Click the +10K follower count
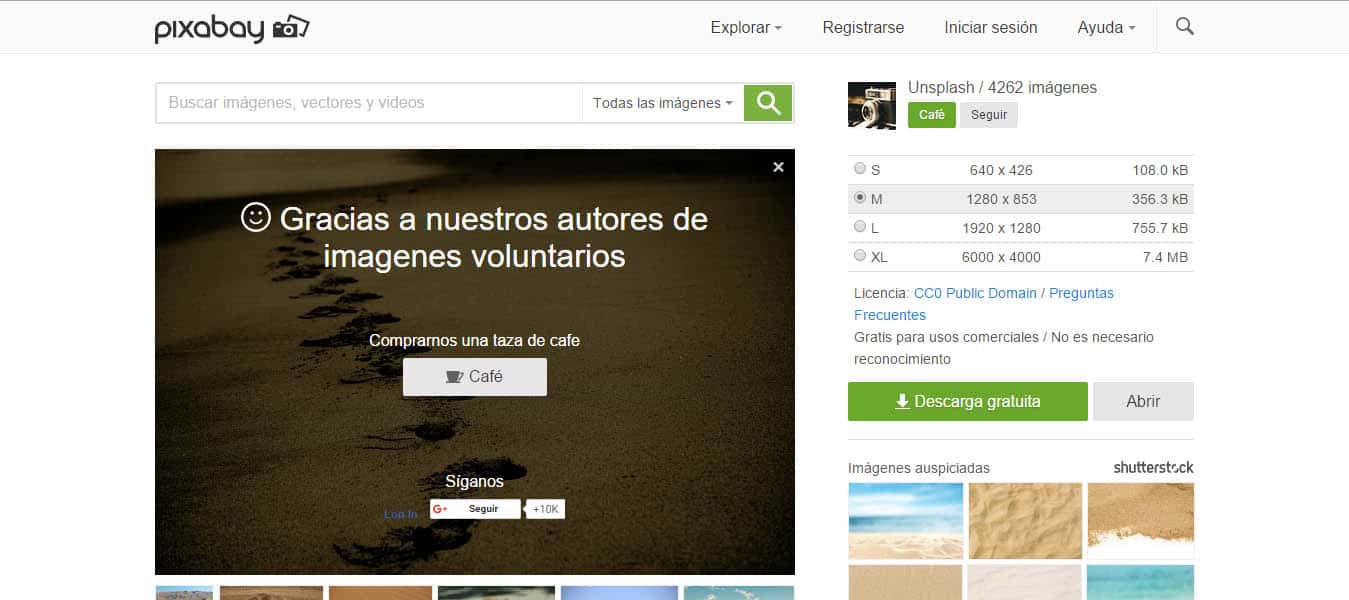Viewport: 1349px width, 600px height. tap(546, 509)
